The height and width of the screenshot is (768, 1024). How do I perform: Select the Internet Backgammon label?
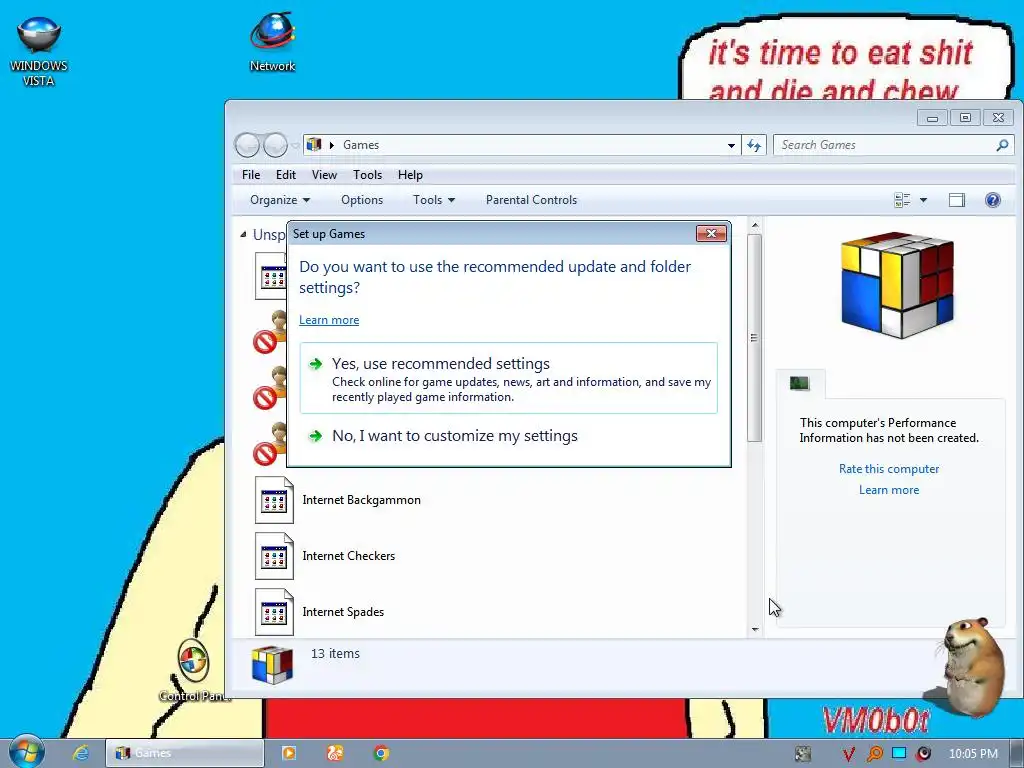361,500
